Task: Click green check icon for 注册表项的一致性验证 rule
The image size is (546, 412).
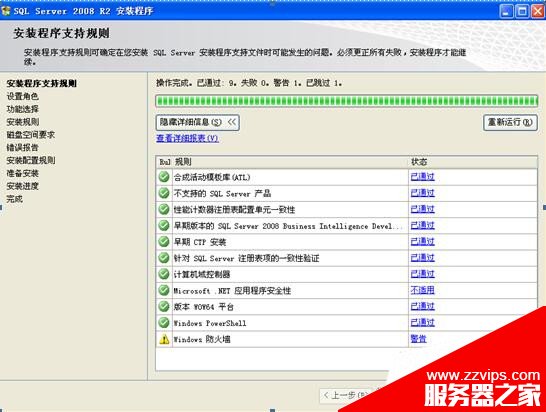Action: pos(164,258)
